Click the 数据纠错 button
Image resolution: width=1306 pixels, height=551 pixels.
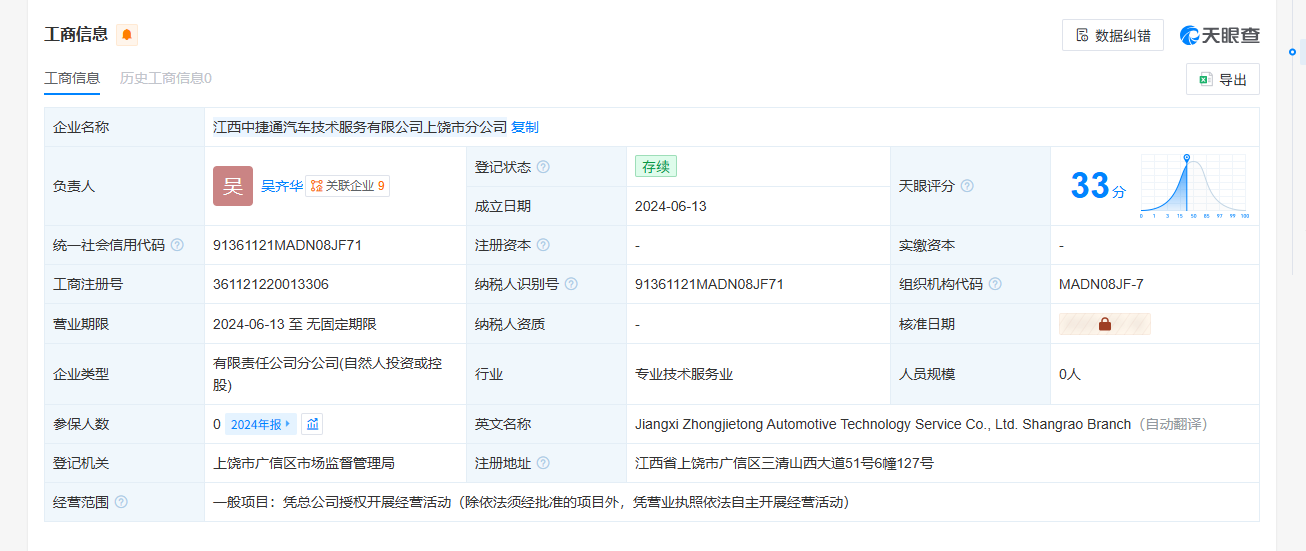1112,35
